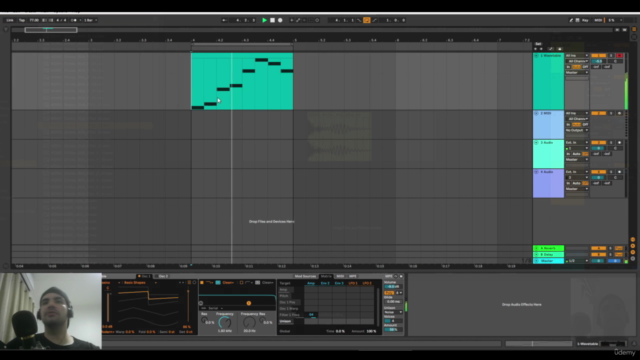The width and height of the screenshot is (640, 360).
Task: Start playback with the green Play button
Action: [x=264, y=20]
